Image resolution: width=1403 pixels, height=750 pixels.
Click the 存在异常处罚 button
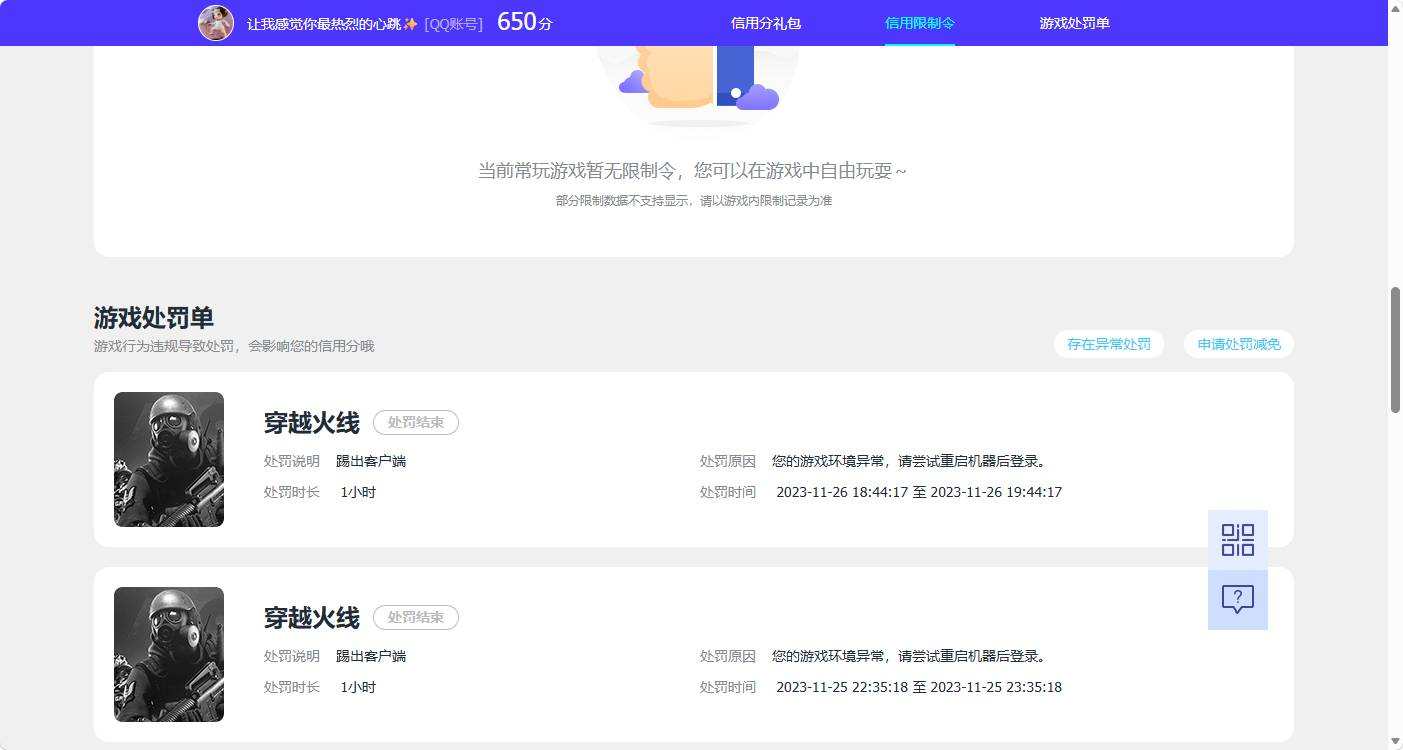[x=1109, y=344]
